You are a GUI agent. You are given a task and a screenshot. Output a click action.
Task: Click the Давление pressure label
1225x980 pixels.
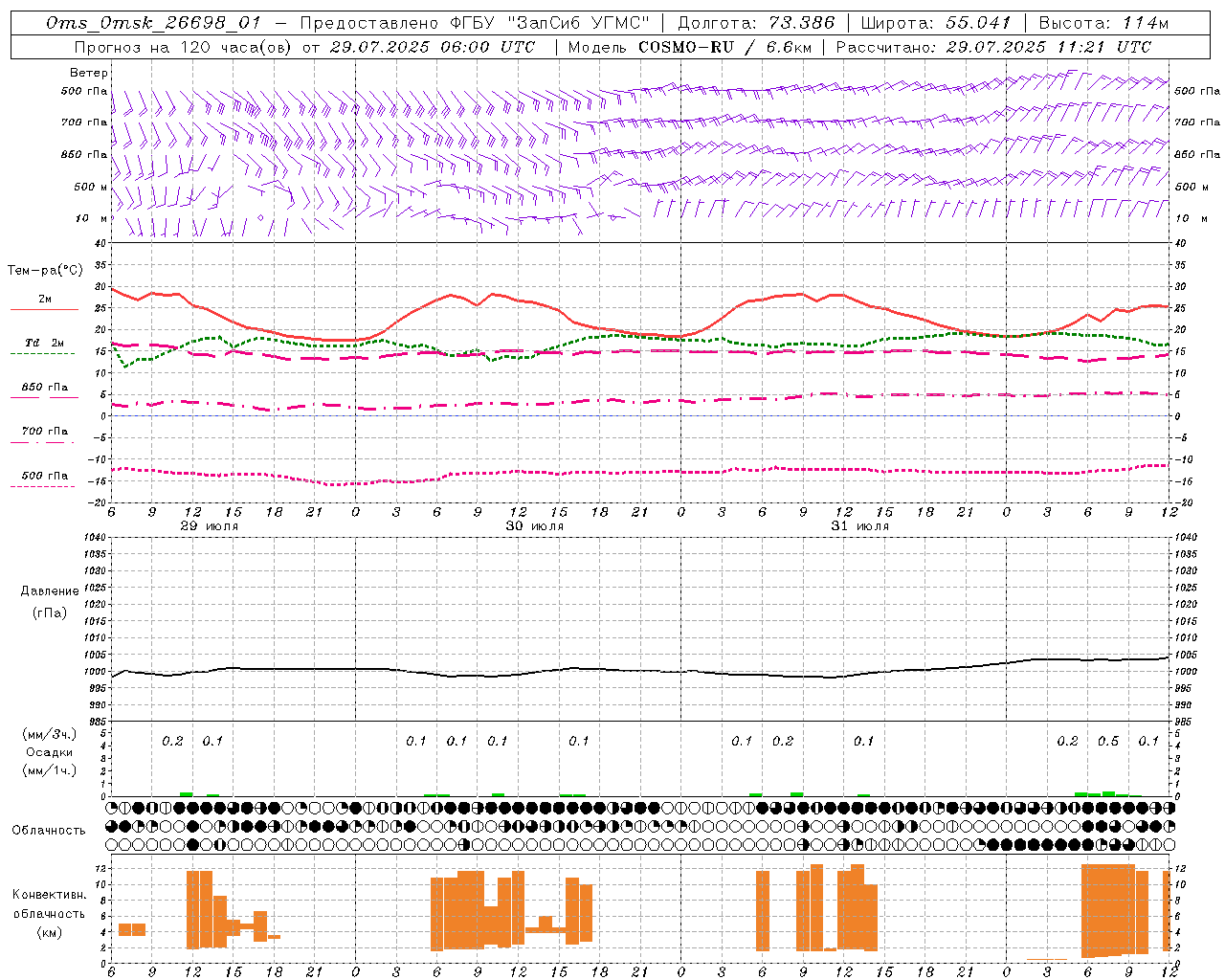point(50,591)
